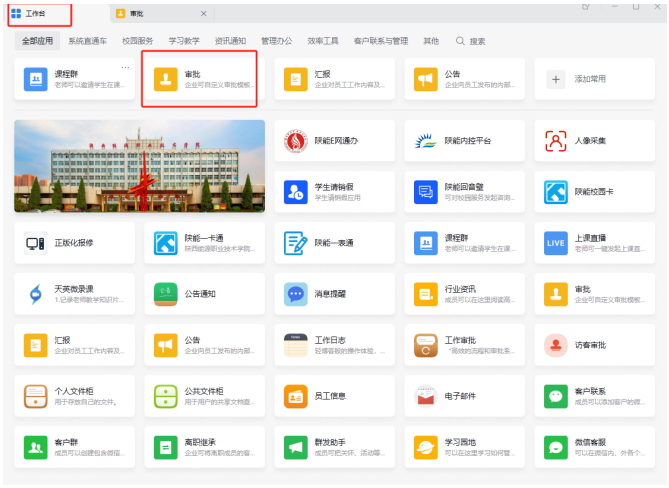Open the 人像采集 face capture app
The height and width of the screenshot is (488, 669).
point(592,141)
